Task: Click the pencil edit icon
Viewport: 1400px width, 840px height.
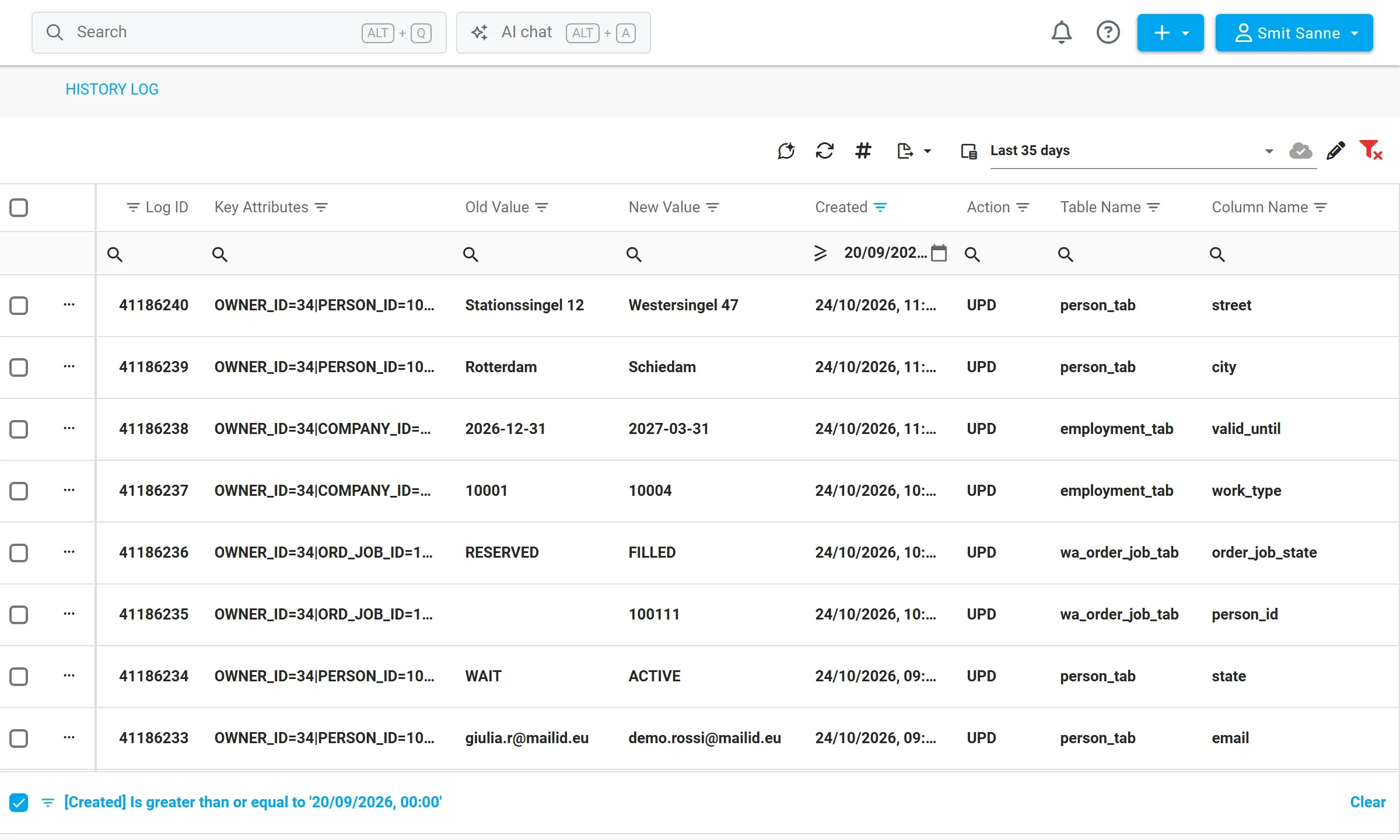Action: point(1335,151)
